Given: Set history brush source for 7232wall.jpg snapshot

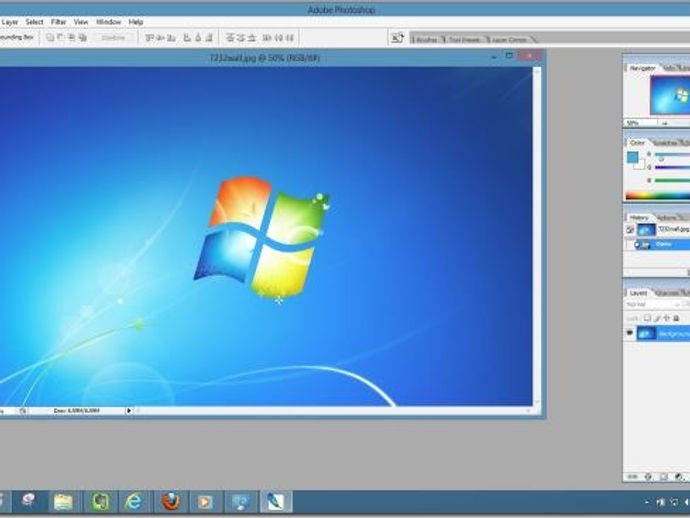Looking at the screenshot, I should pos(630,229).
